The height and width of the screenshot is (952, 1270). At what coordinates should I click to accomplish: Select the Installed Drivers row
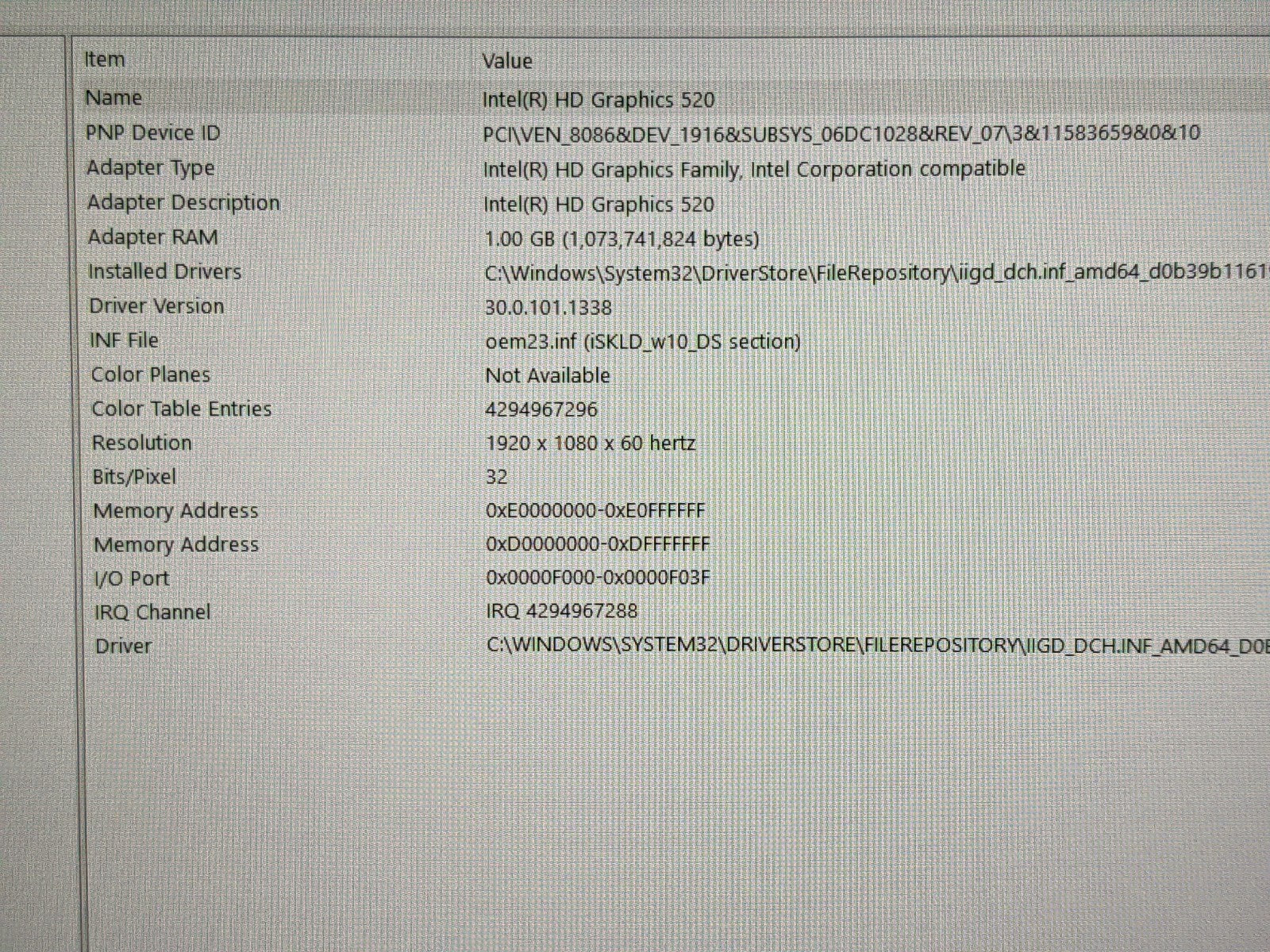point(164,272)
